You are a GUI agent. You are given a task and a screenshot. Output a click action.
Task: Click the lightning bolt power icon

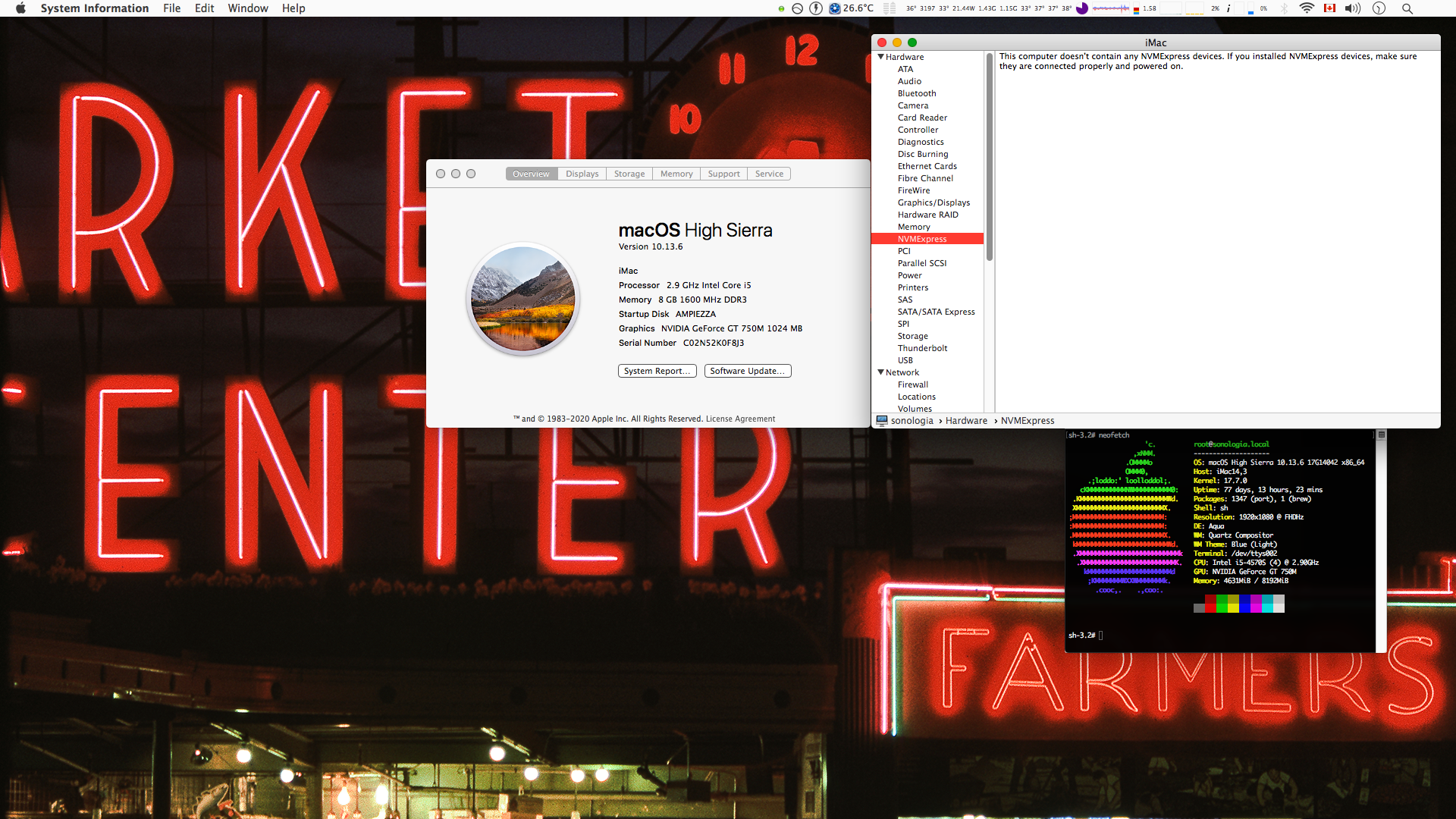(816, 8)
